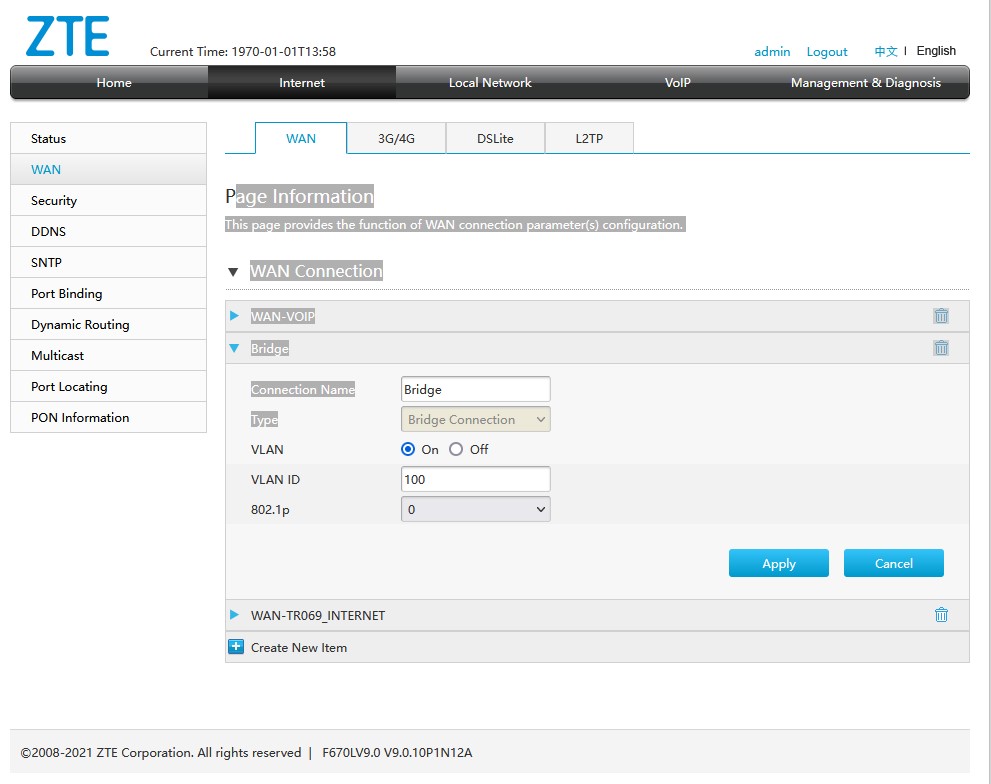The height and width of the screenshot is (784, 991).
Task: Click the VLAN ID field
Action: pyautogui.click(x=475, y=479)
